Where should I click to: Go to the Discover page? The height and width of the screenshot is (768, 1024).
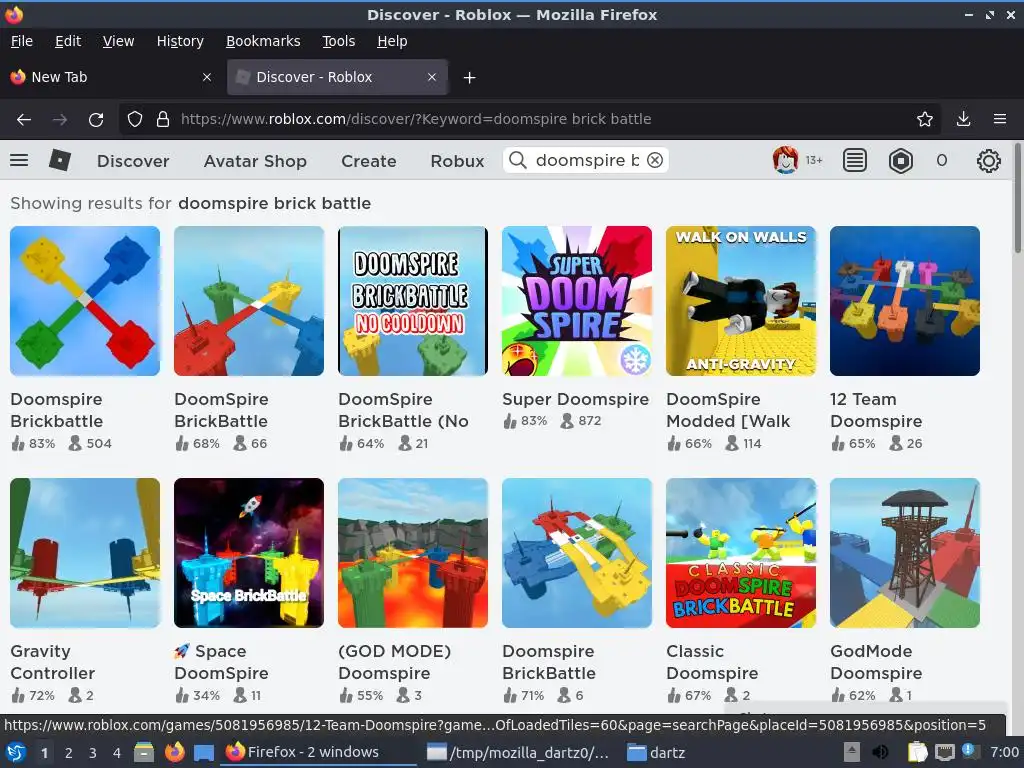click(x=133, y=161)
